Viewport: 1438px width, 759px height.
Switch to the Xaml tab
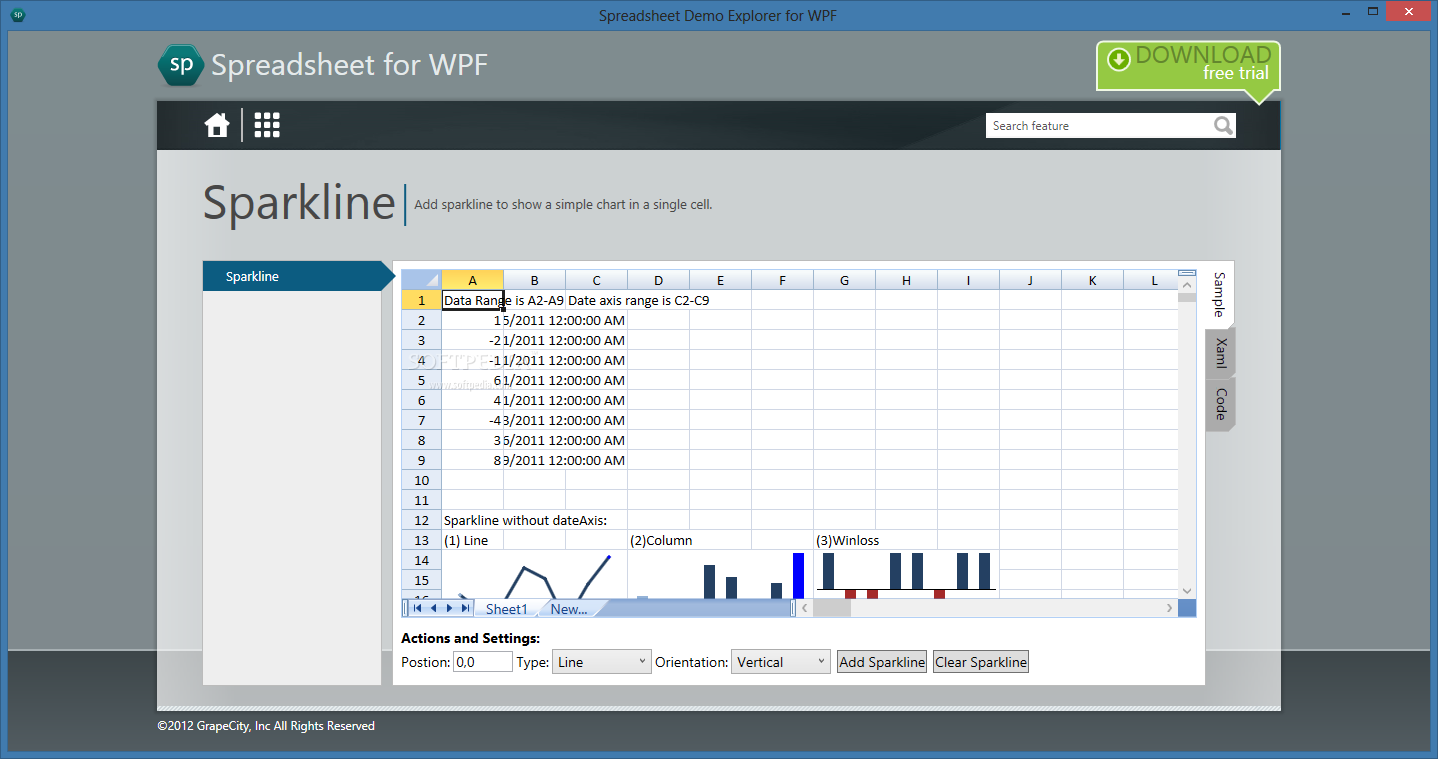click(x=1220, y=352)
